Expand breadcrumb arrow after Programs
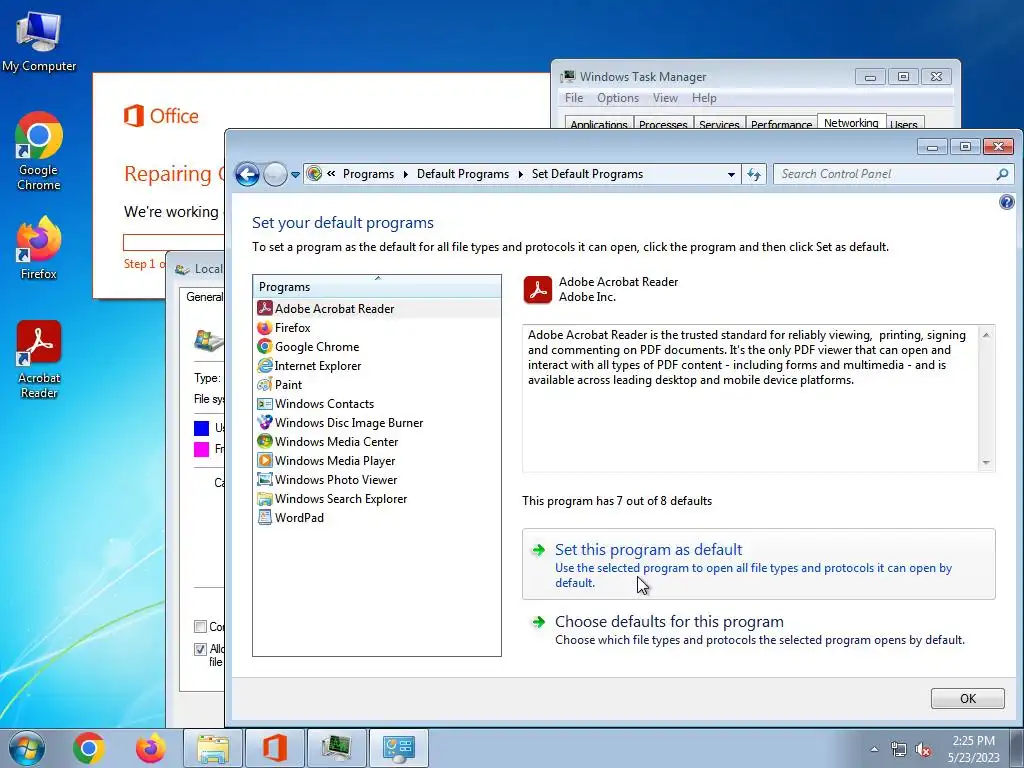This screenshot has height=768, width=1024. pos(406,174)
